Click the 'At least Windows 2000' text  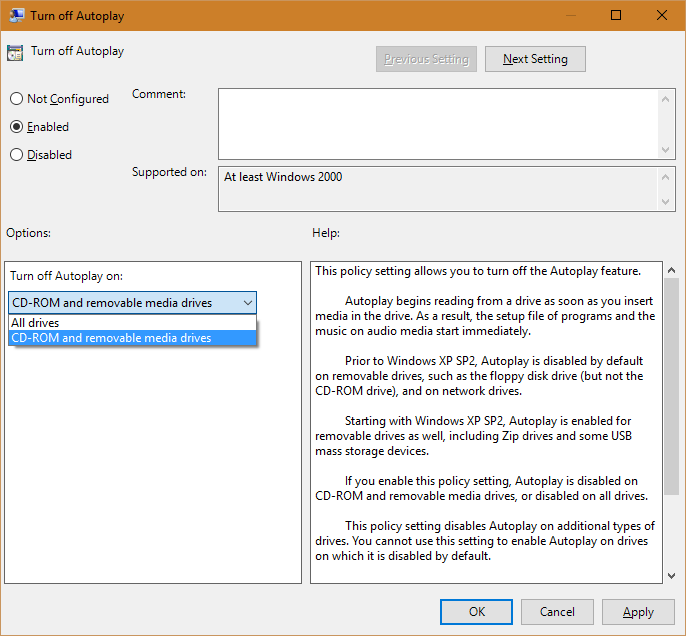coord(283,177)
